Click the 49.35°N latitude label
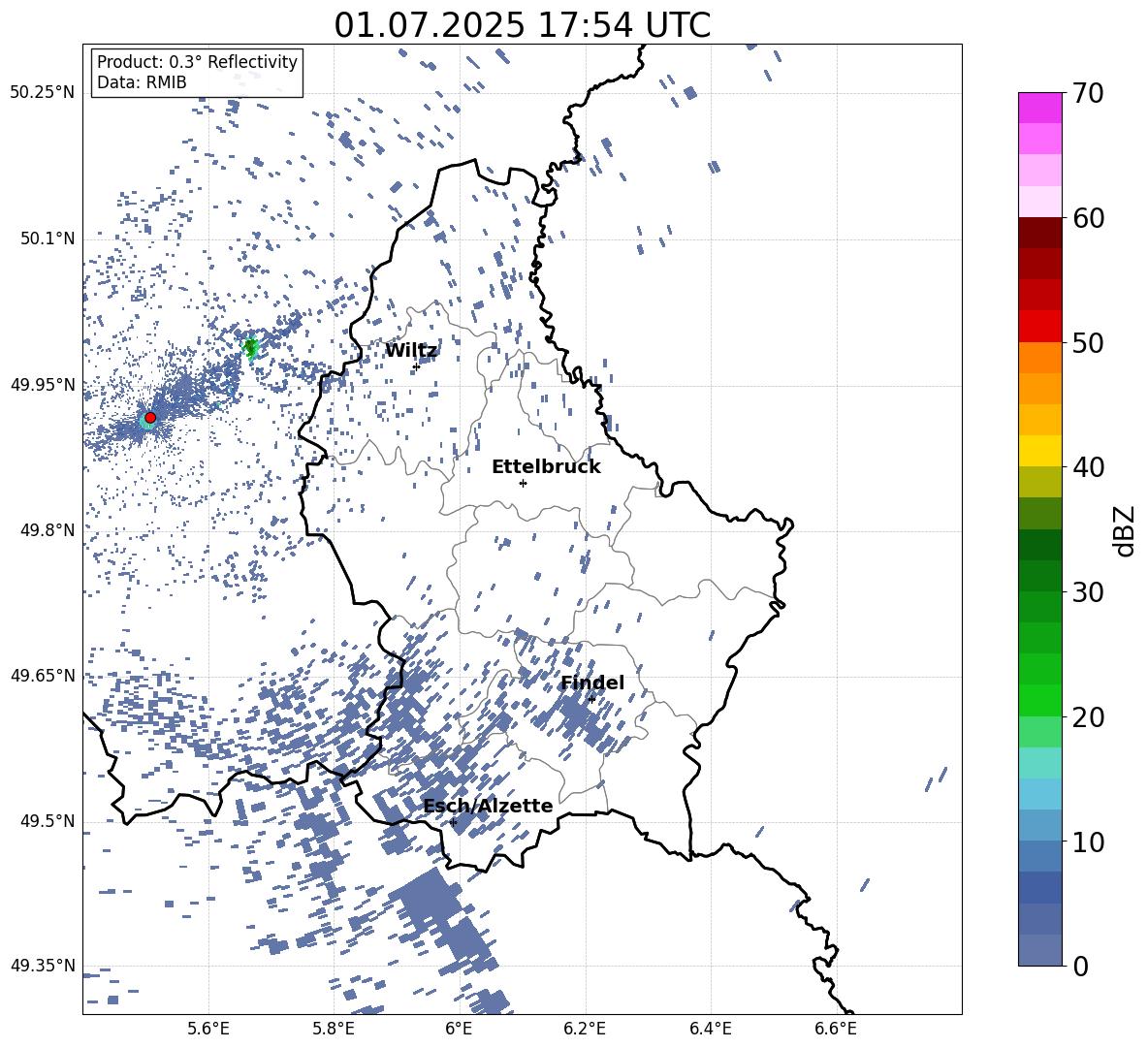This screenshot has width=1148, height=1048. pyautogui.click(x=43, y=966)
